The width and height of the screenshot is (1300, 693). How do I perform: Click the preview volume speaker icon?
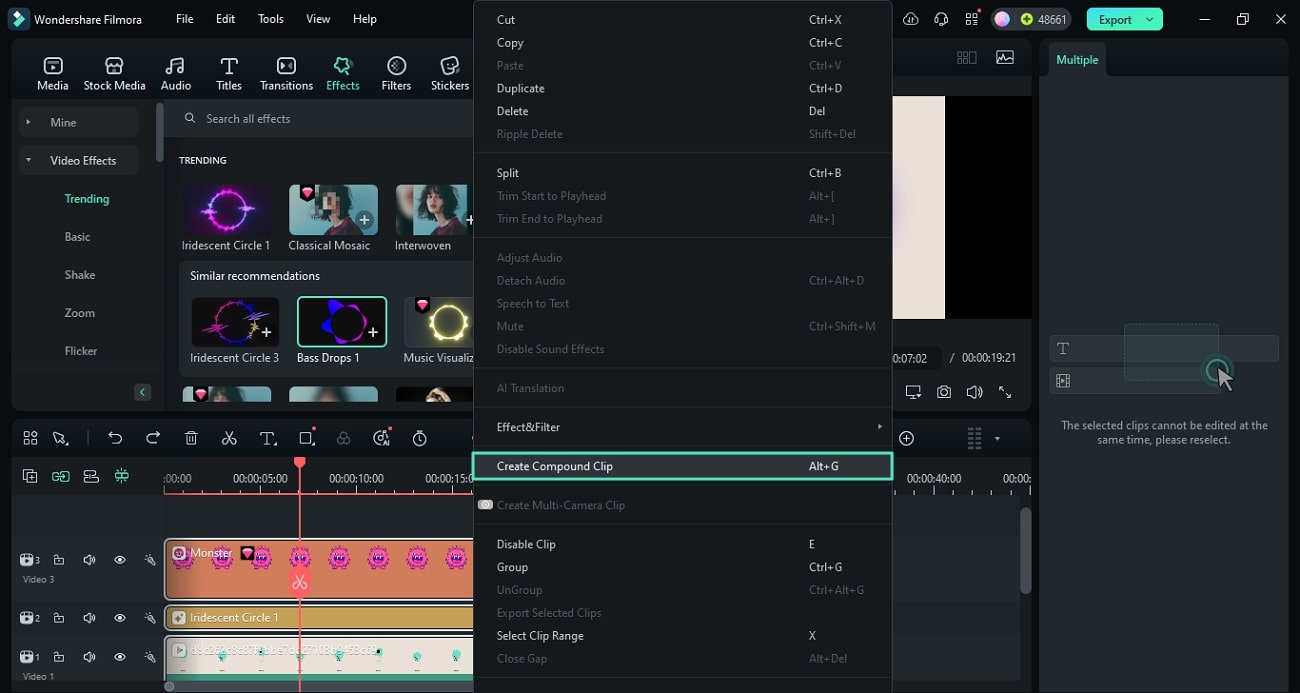[974, 392]
